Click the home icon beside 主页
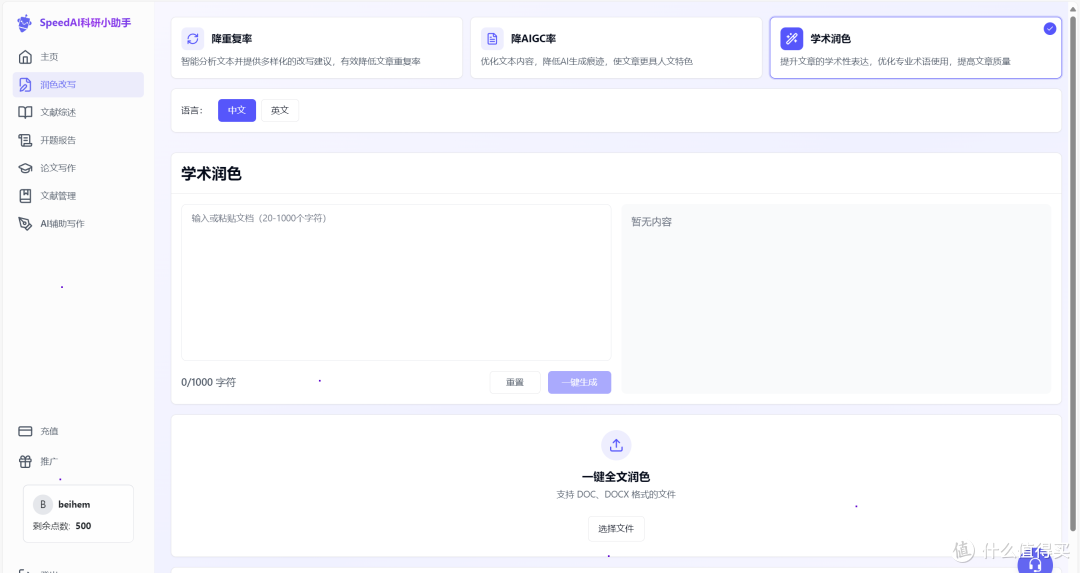 [25, 56]
